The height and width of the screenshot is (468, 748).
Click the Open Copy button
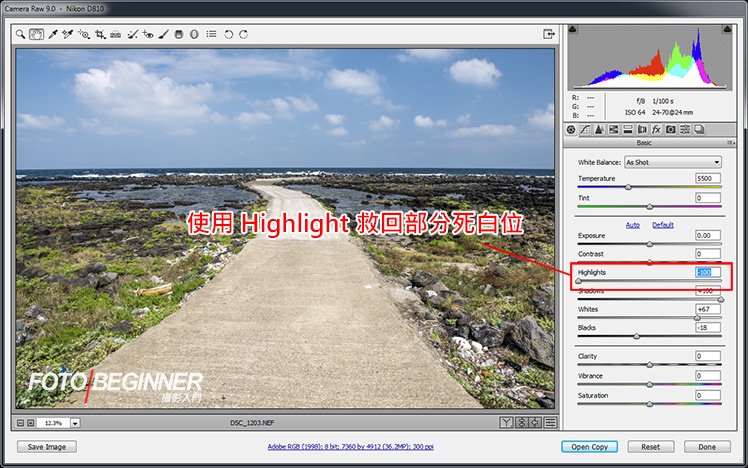pos(589,447)
